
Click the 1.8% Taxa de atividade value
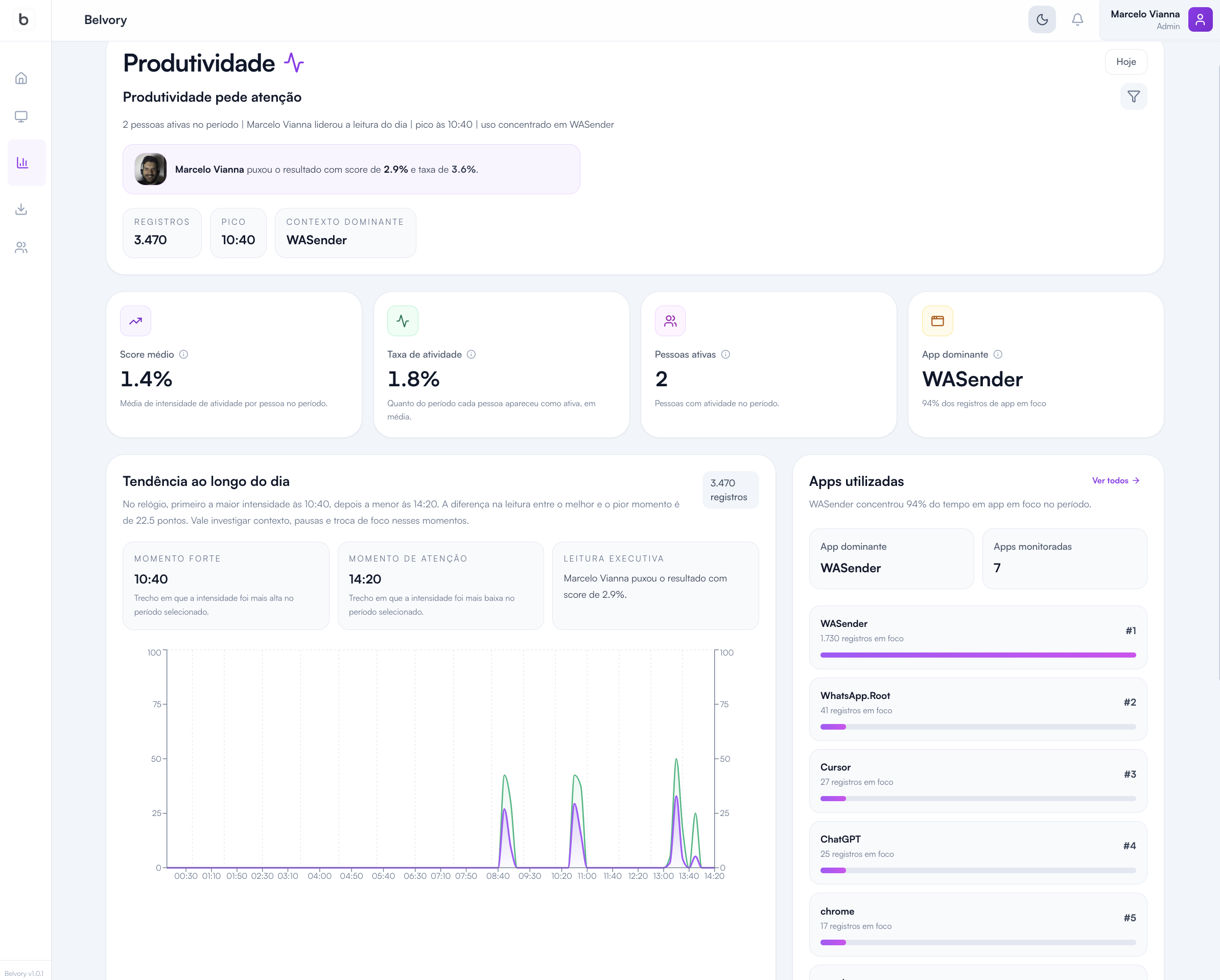click(x=413, y=379)
